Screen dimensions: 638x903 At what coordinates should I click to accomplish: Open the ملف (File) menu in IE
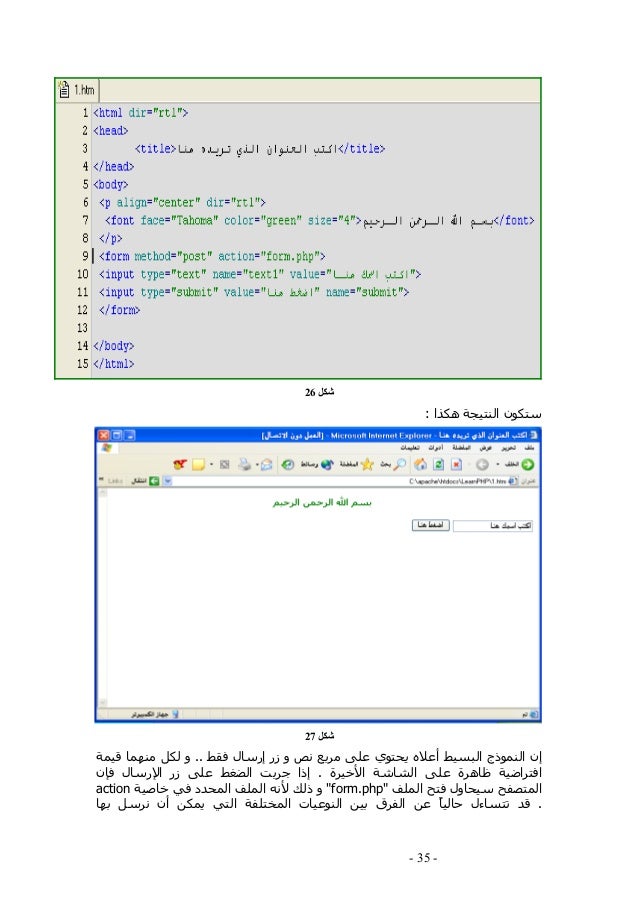coord(530,447)
